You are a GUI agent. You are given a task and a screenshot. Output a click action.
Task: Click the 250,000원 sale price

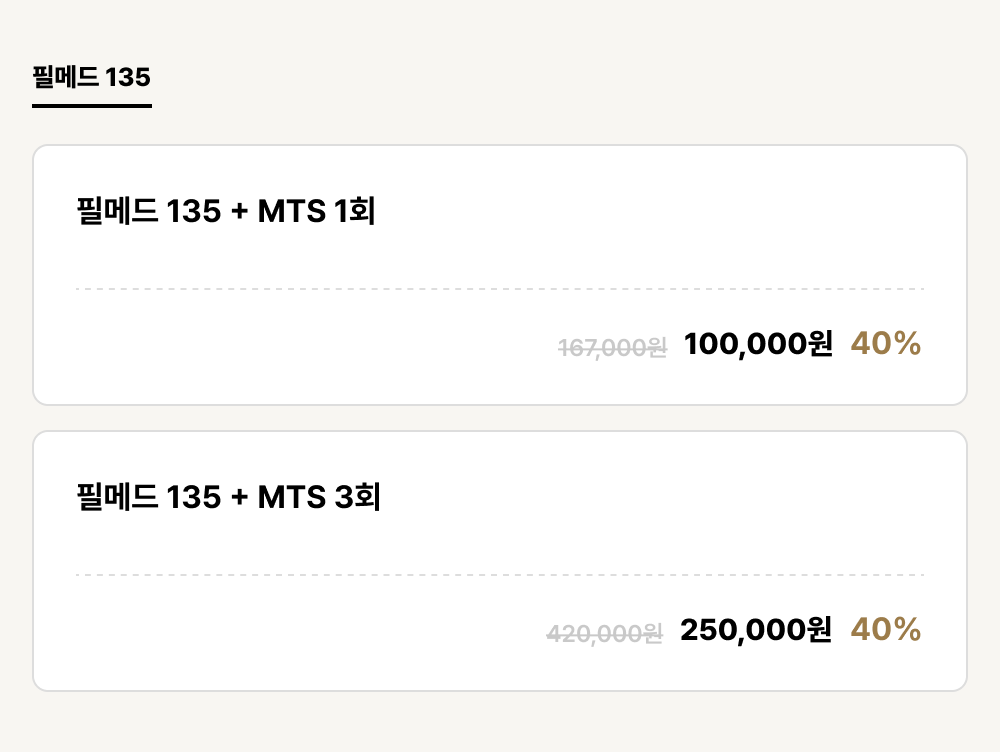(756, 630)
